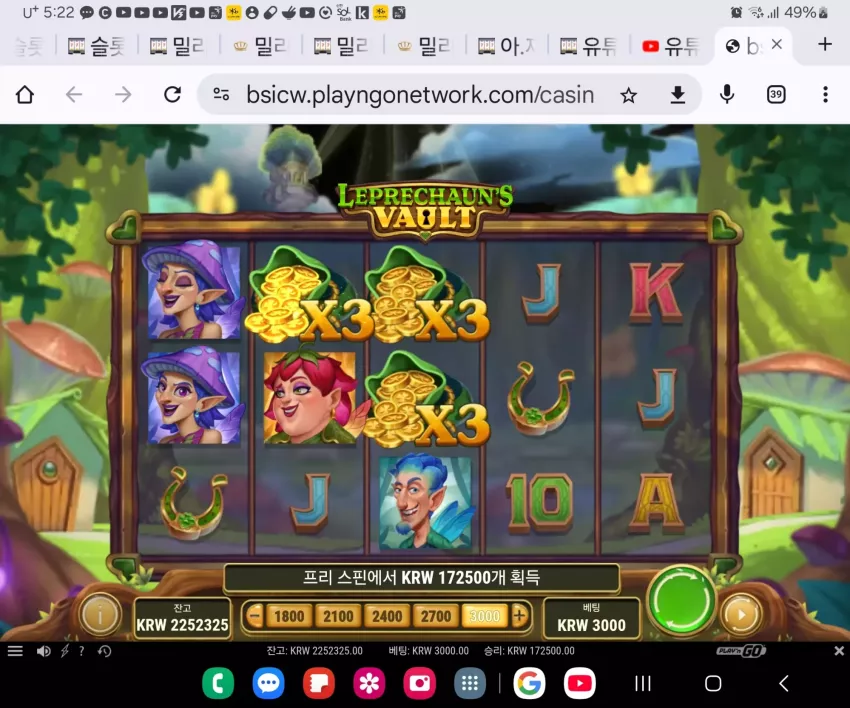Reload the current page
The image size is (850, 708).
pyautogui.click(x=172, y=95)
